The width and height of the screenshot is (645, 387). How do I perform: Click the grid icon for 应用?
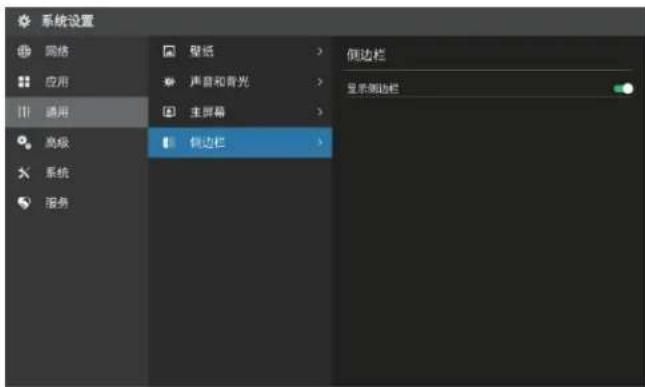click(x=24, y=82)
